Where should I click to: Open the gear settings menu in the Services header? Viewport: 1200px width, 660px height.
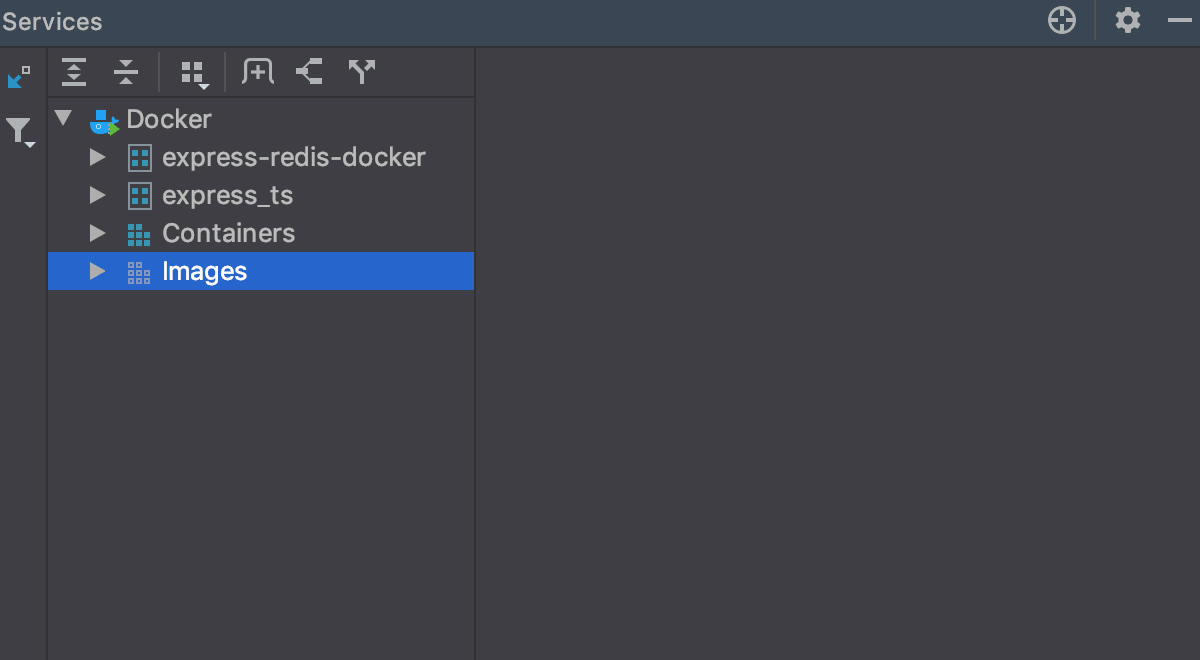click(x=1128, y=20)
